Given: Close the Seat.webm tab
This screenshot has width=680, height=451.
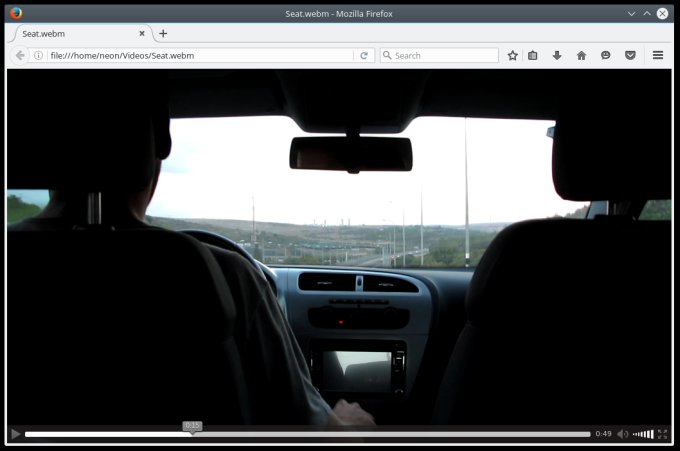Looking at the screenshot, I should pos(142,33).
